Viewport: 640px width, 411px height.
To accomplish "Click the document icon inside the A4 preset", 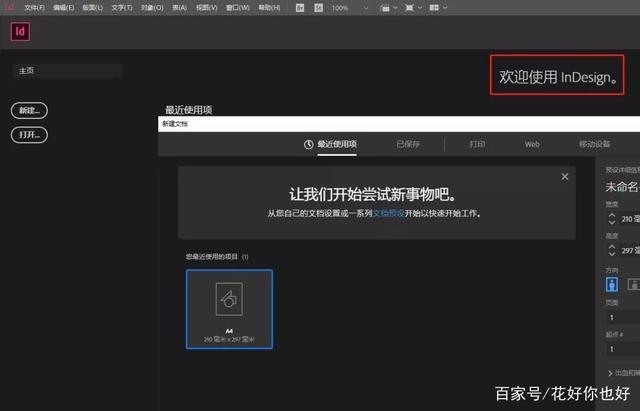I will 229,299.
